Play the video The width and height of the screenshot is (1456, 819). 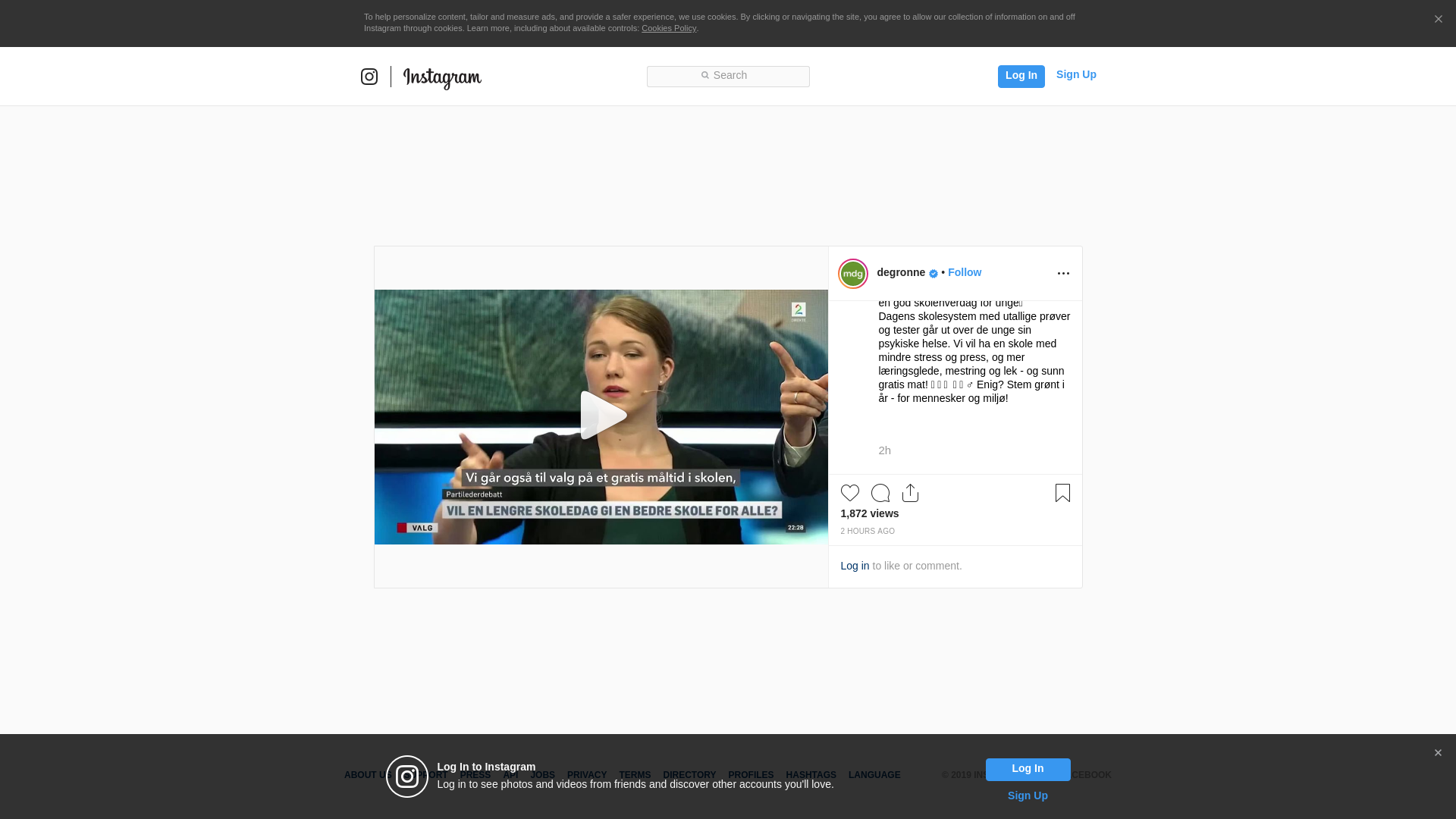coord(601,416)
